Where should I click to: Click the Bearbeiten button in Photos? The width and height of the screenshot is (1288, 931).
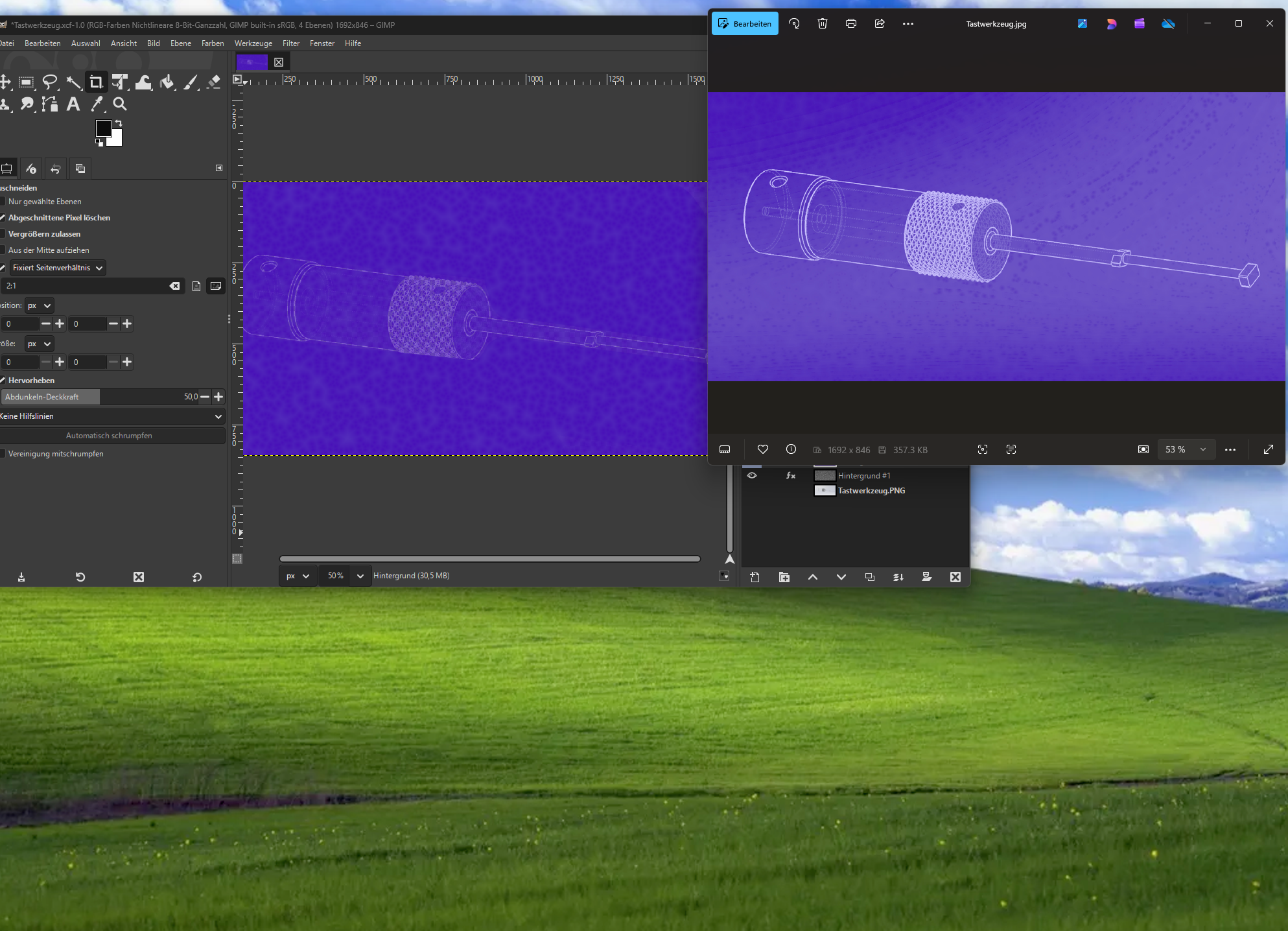(x=745, y=24)
